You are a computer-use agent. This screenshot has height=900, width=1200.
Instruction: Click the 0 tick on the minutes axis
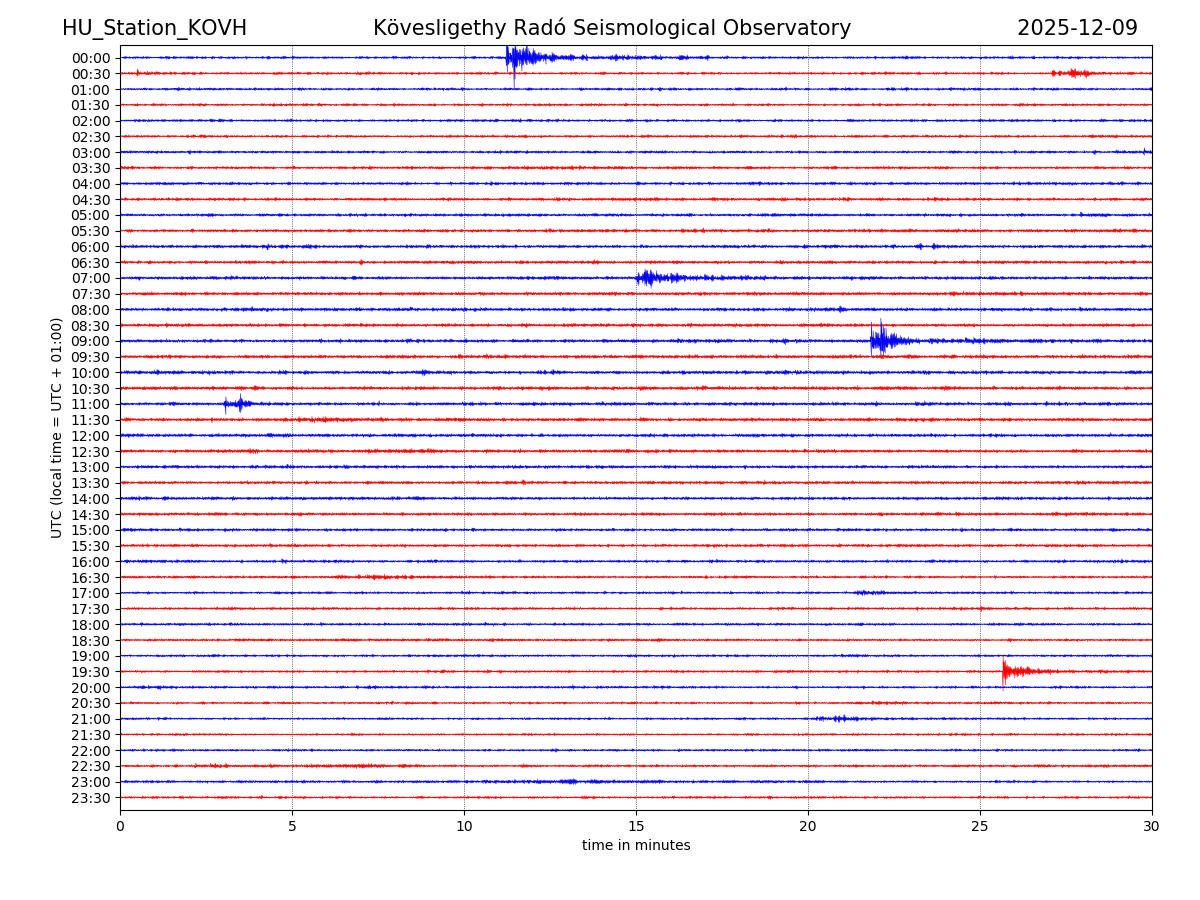tap(120, 826)
